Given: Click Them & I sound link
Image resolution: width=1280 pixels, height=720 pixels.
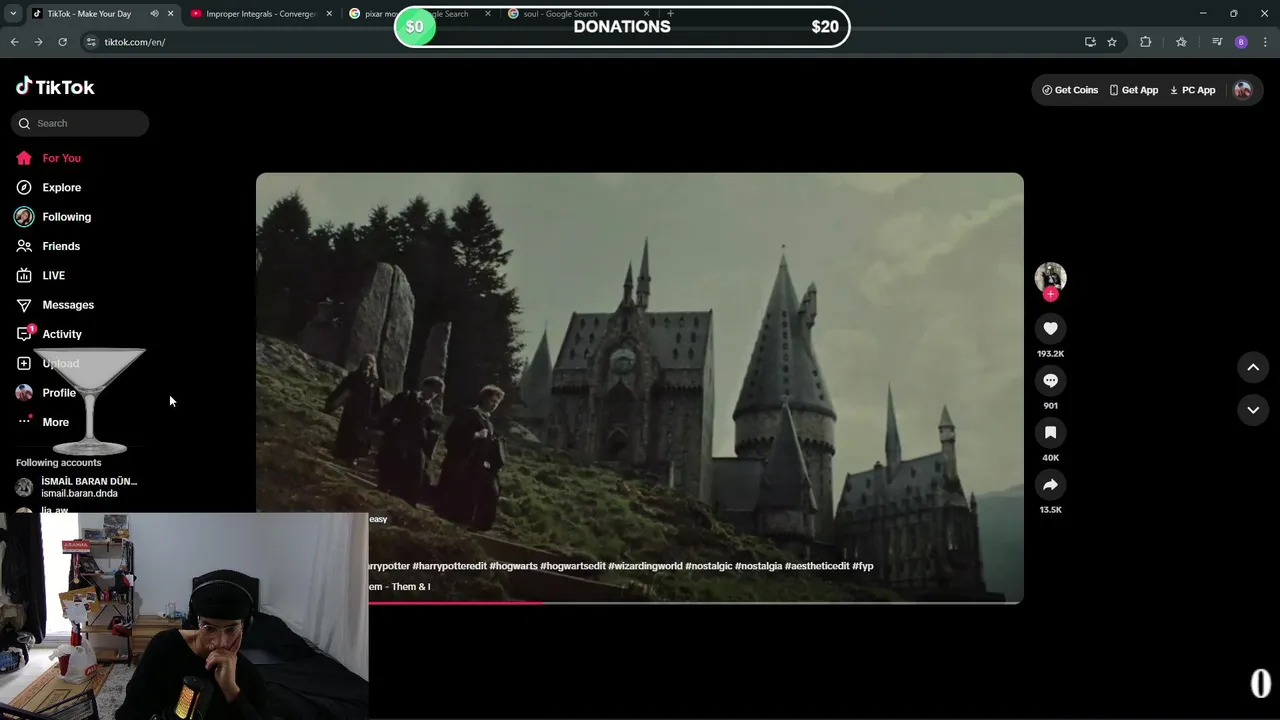Looking at the screenshot, I should pos(400,587).
